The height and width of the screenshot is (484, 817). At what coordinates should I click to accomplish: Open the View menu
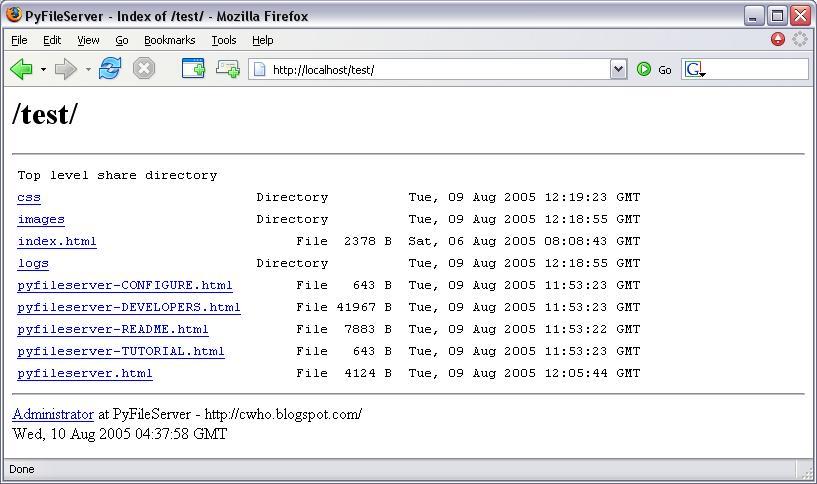(88, 40)
